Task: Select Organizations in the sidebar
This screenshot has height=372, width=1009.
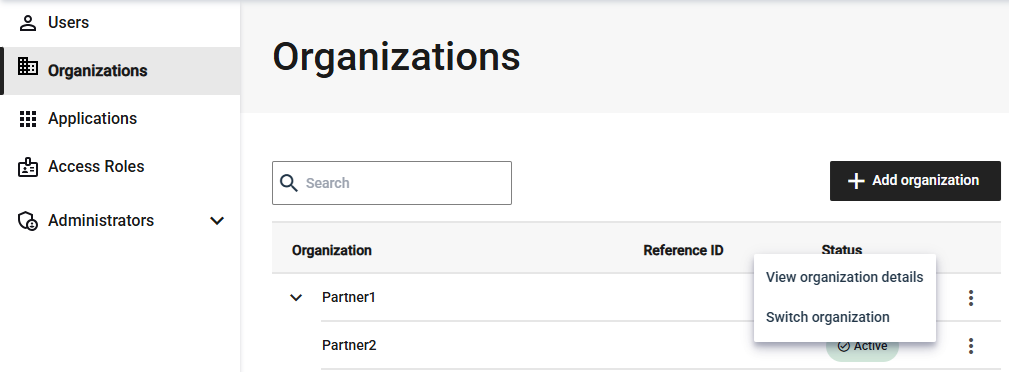Action: click(x=120, y=71)
